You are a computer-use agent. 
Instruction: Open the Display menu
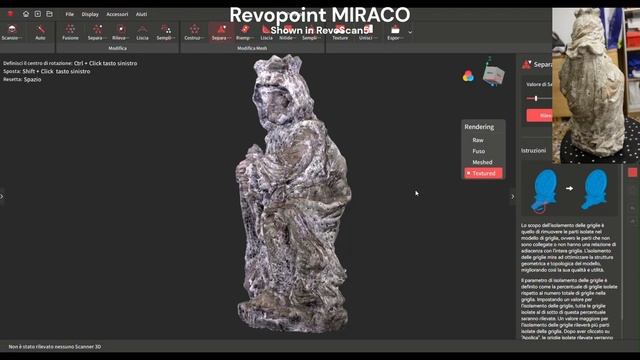tap(90, 14)
